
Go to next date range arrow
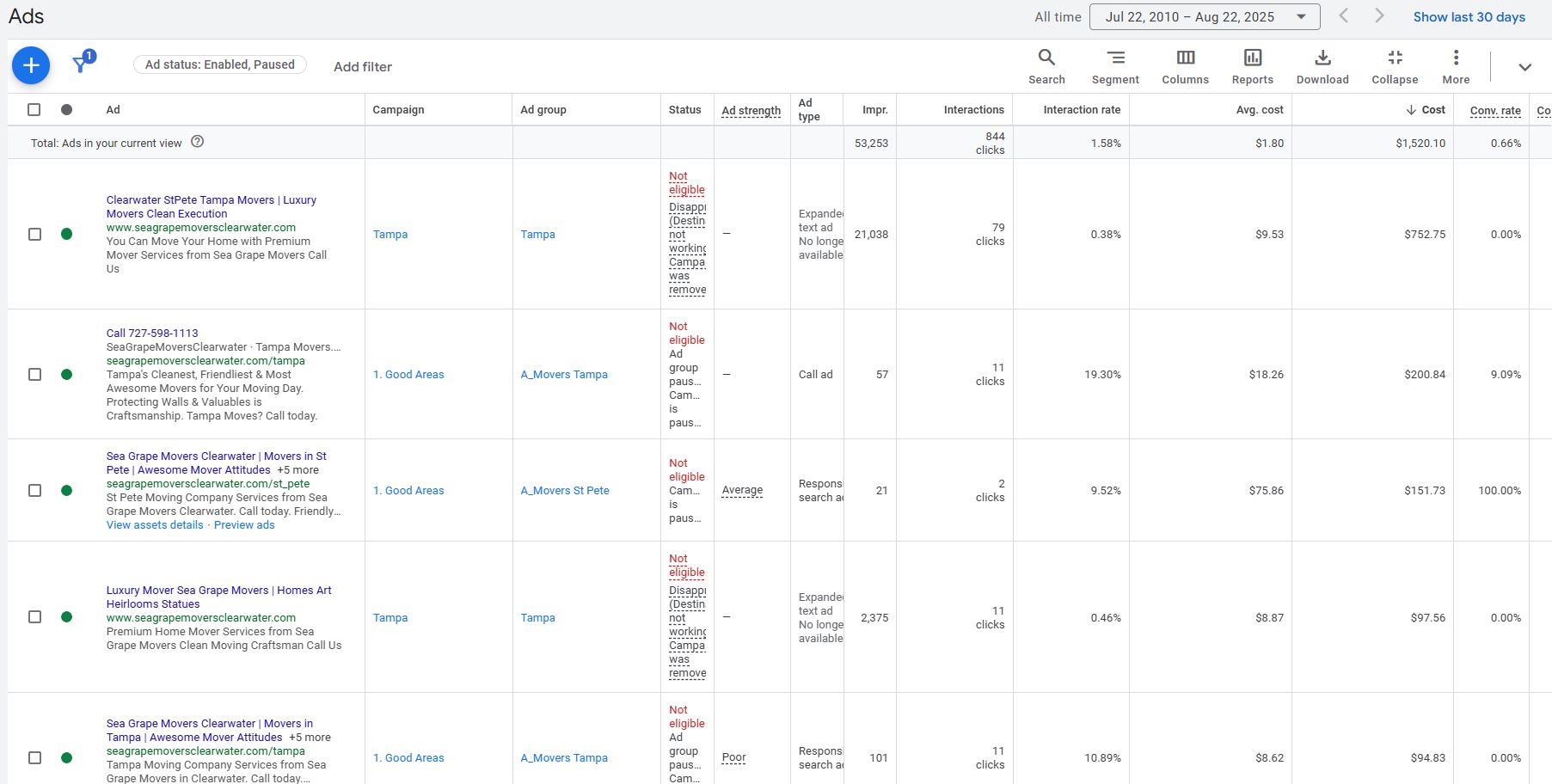(x=1379, y=16)
